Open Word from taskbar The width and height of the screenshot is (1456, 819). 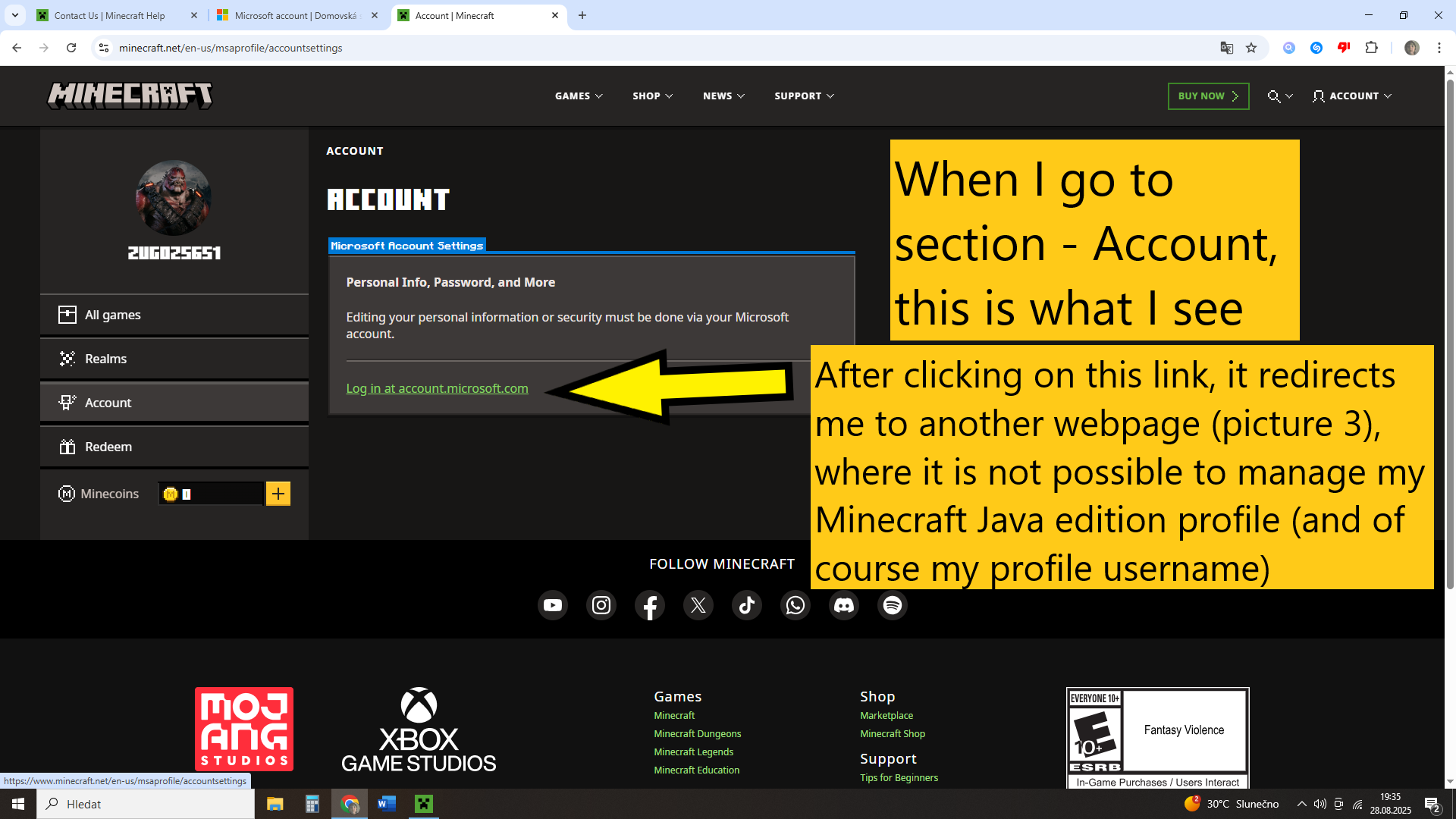(x=387, y=804)
